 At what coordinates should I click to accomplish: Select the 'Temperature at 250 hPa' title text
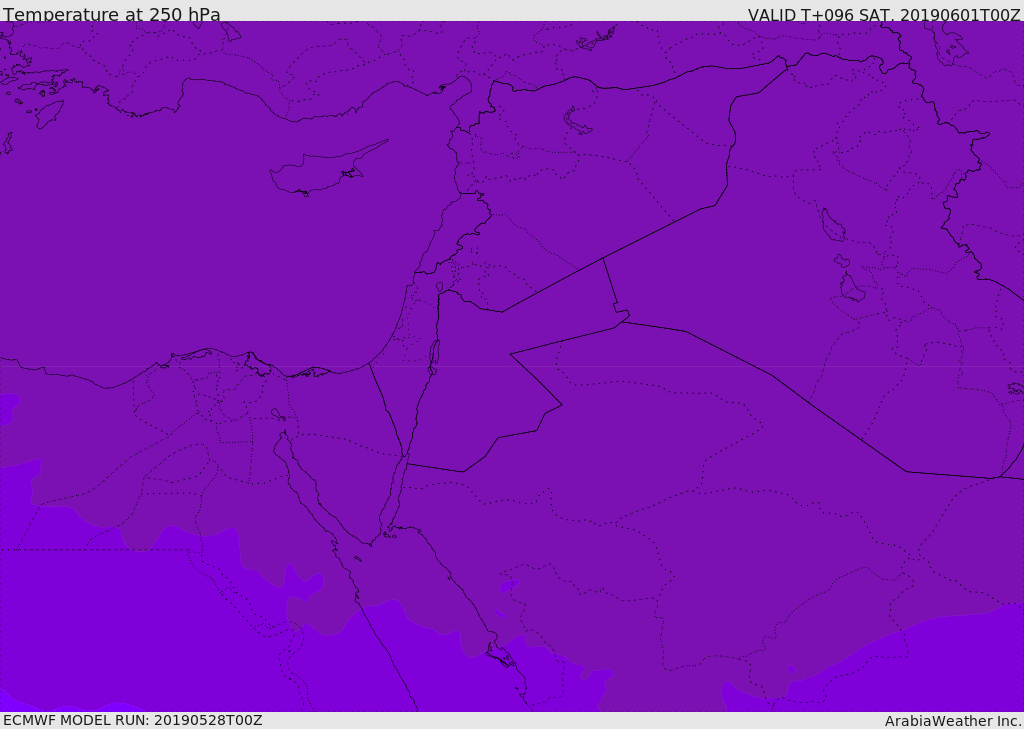pos(112,14)
